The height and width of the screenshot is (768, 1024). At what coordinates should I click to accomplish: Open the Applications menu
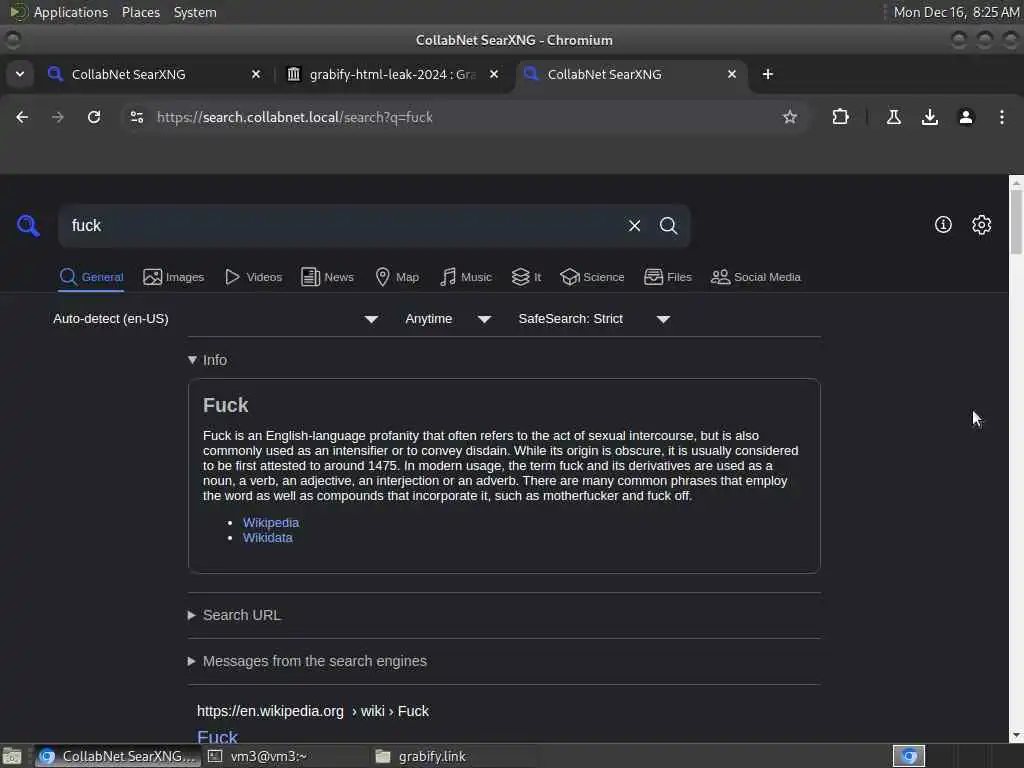[x=71, y=12]
